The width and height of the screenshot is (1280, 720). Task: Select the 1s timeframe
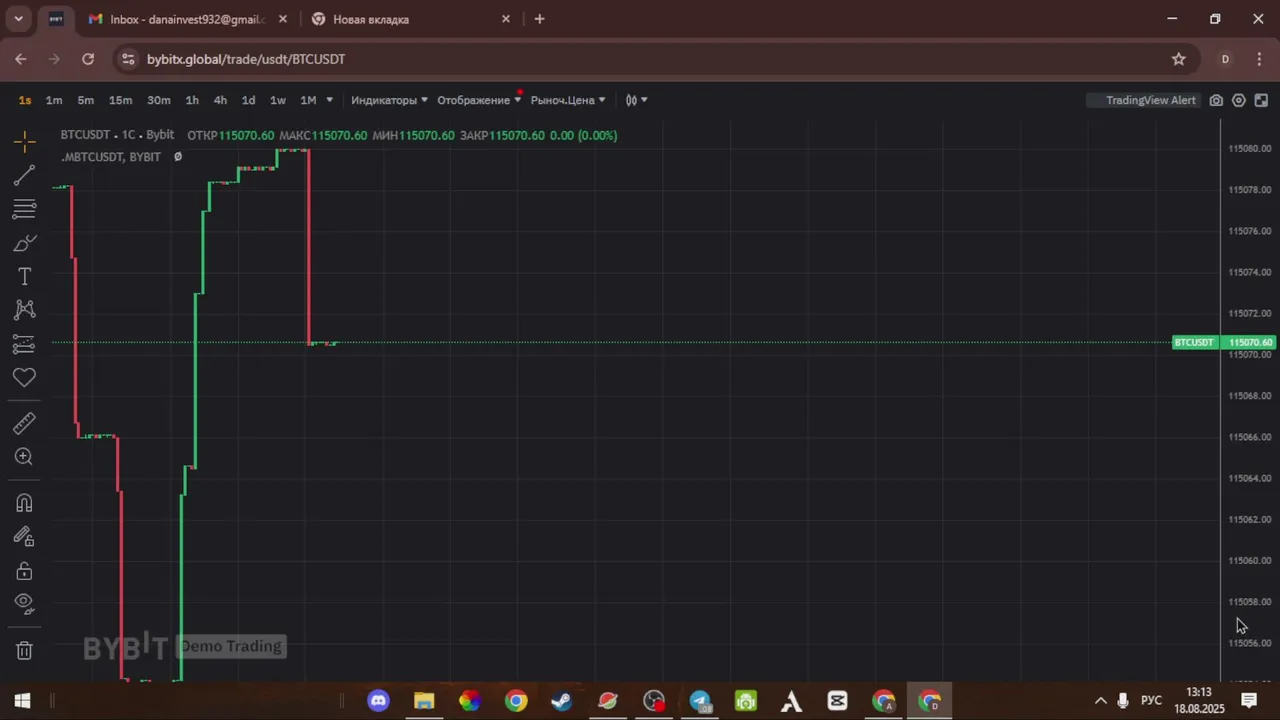point(25,100)
